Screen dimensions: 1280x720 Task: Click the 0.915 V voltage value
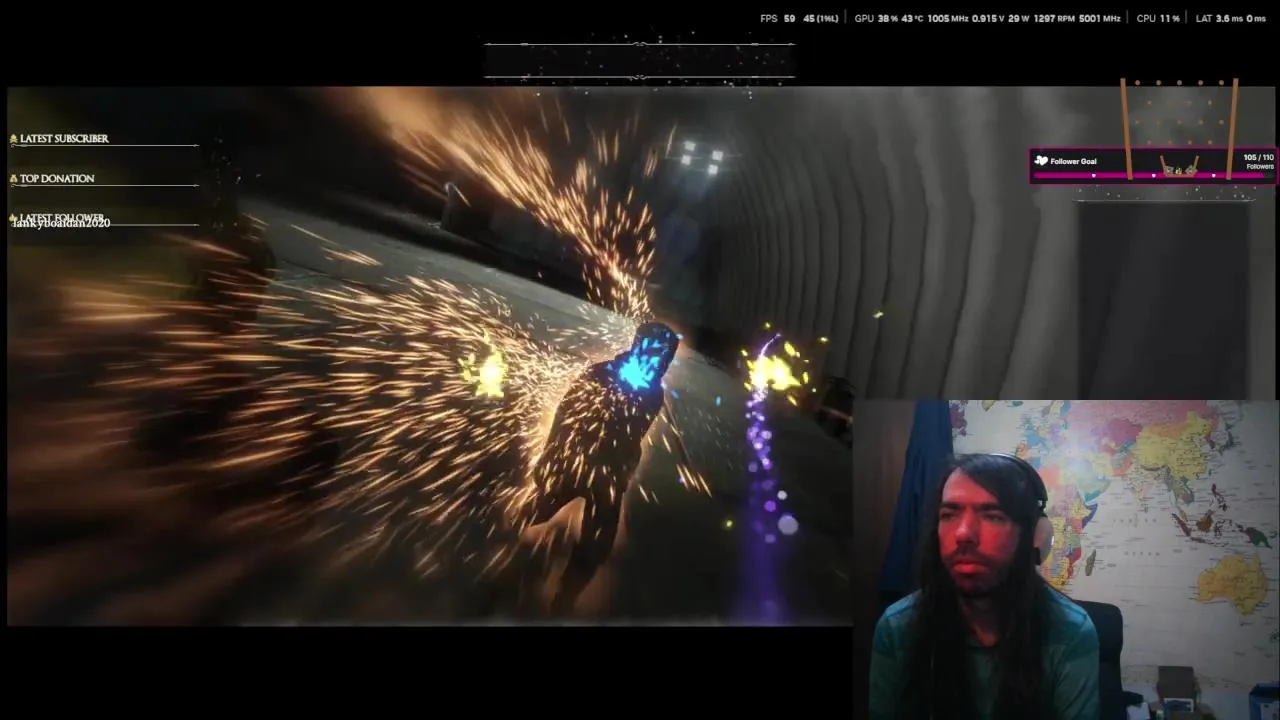click(x=987, y=19)
